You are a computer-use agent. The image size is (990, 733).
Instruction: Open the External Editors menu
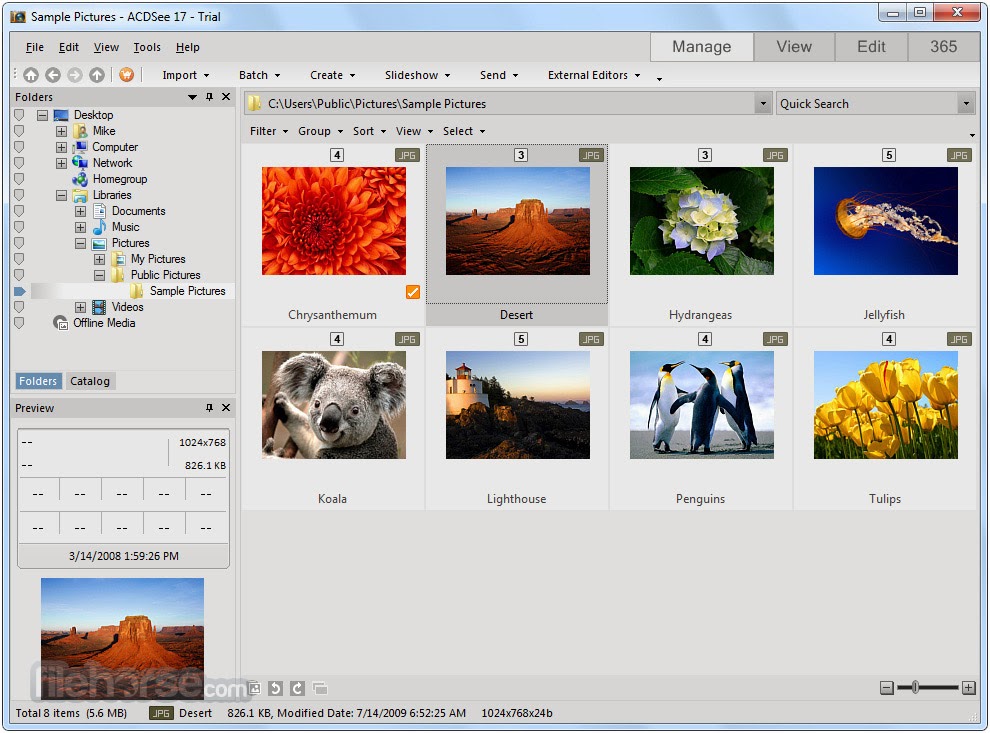point(594,75)
